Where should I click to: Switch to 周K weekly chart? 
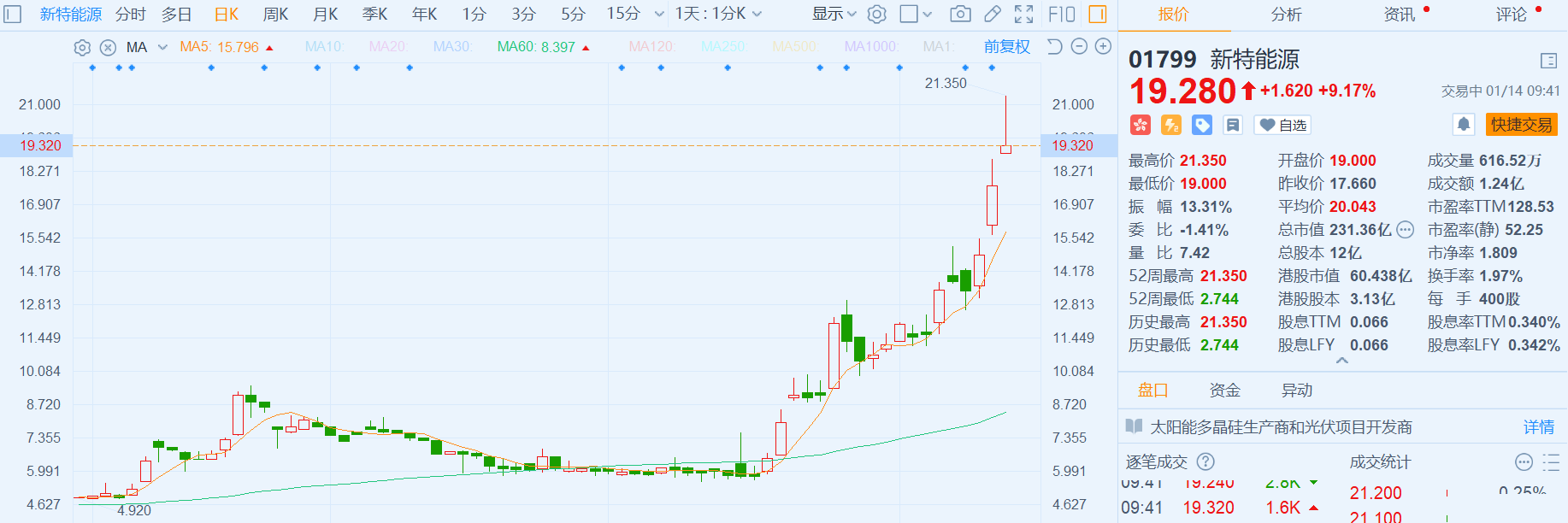click(x=275, y=15)
